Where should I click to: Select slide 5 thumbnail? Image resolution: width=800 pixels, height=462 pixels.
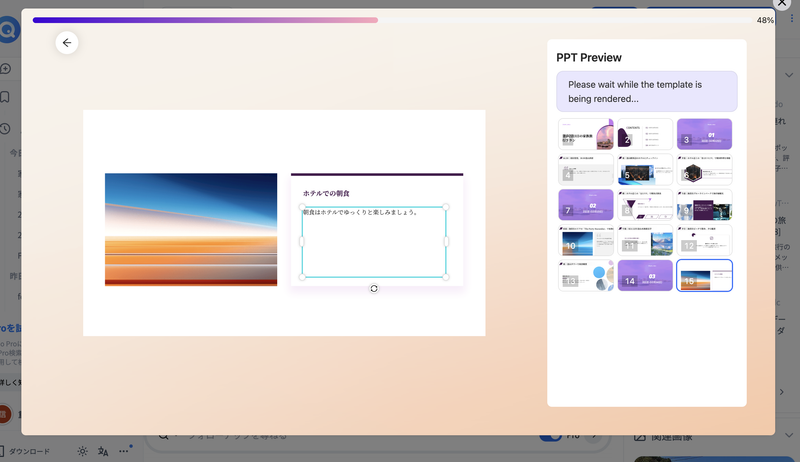pyautogui.click(x=645, y=169)
